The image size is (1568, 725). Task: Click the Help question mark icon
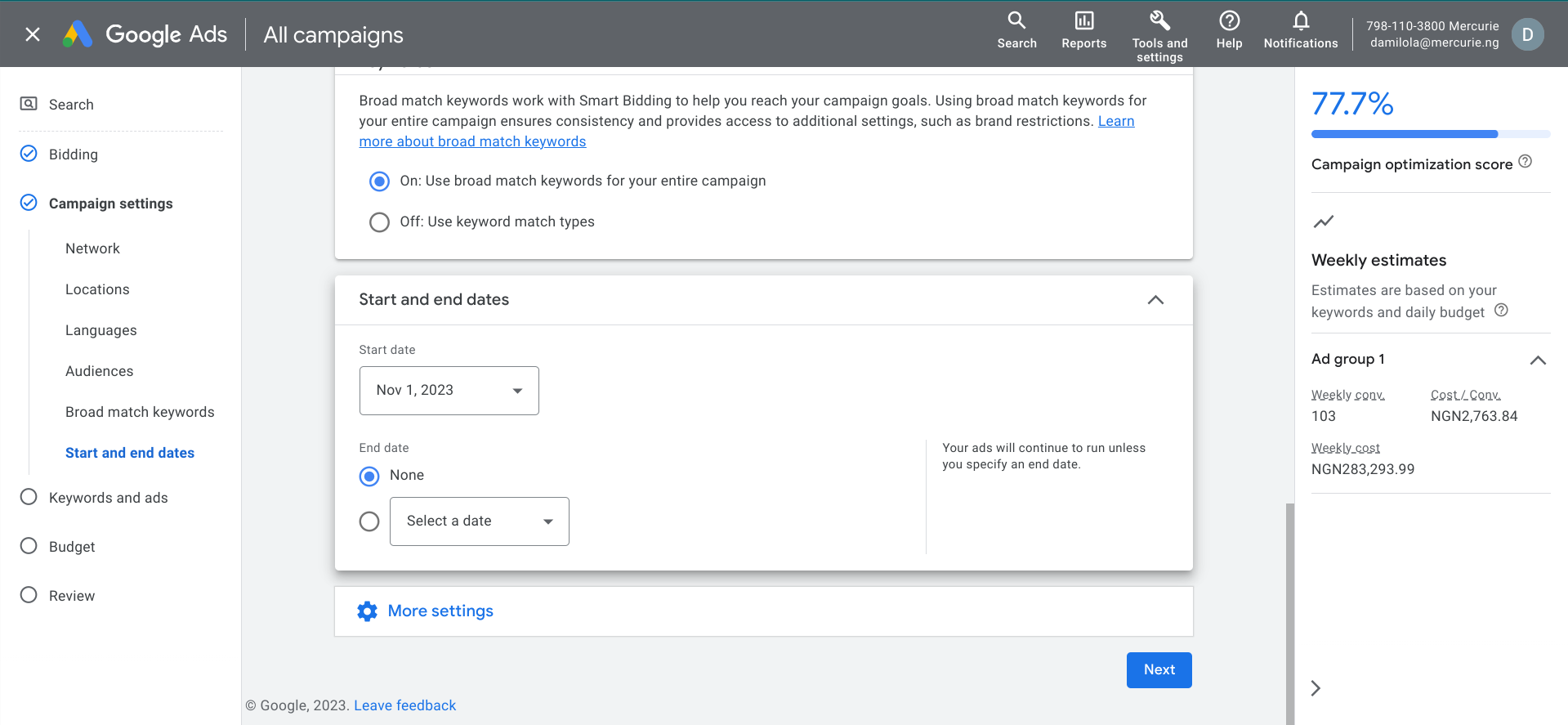pyautogui.click(x=1229, y=20)
